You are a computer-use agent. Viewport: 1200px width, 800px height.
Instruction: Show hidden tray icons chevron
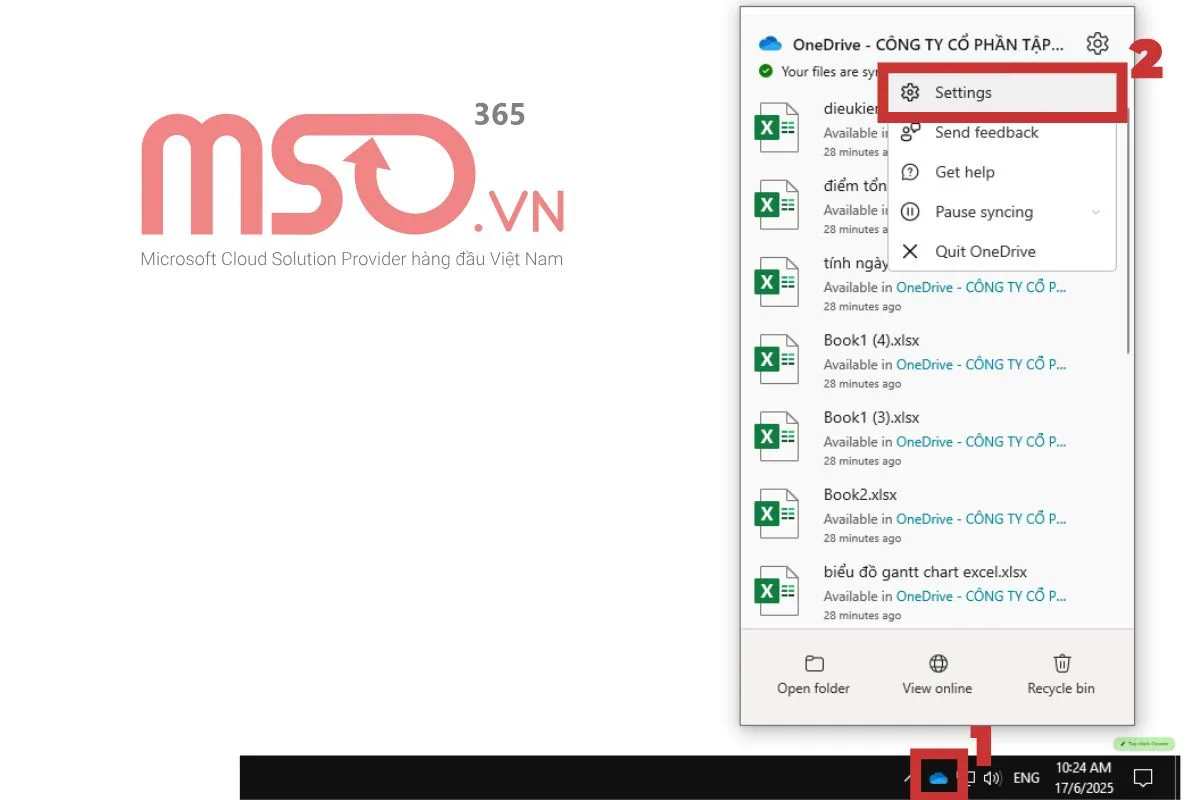point(908,778)
